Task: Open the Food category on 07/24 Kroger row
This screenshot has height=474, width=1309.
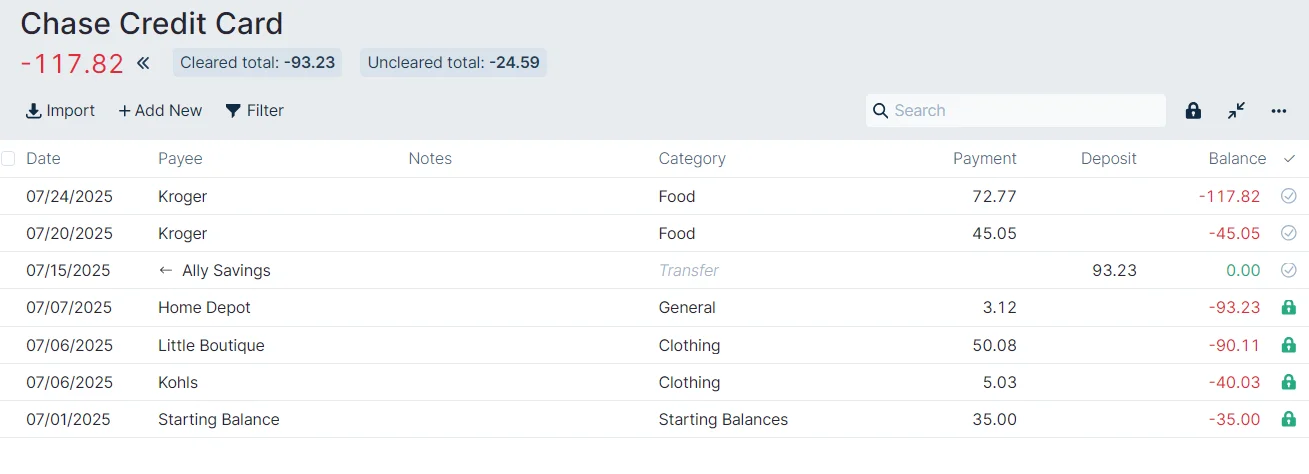Action: click(x=677, y=197)
